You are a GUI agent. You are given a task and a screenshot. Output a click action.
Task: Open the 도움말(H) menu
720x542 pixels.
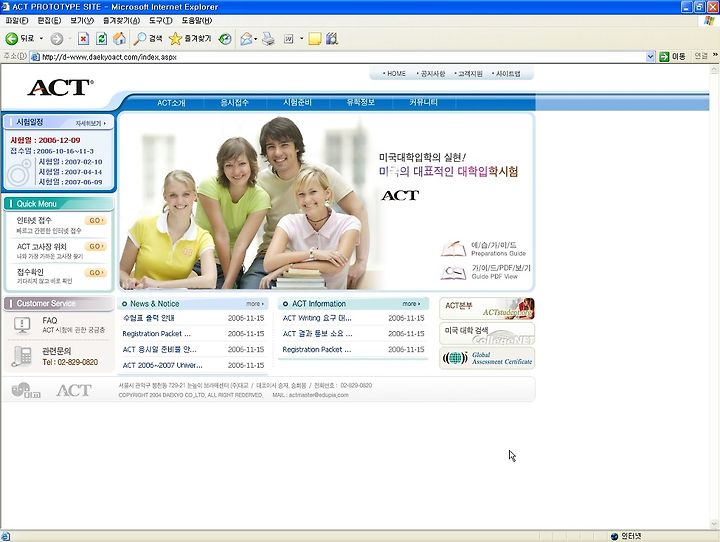point(197,21)
